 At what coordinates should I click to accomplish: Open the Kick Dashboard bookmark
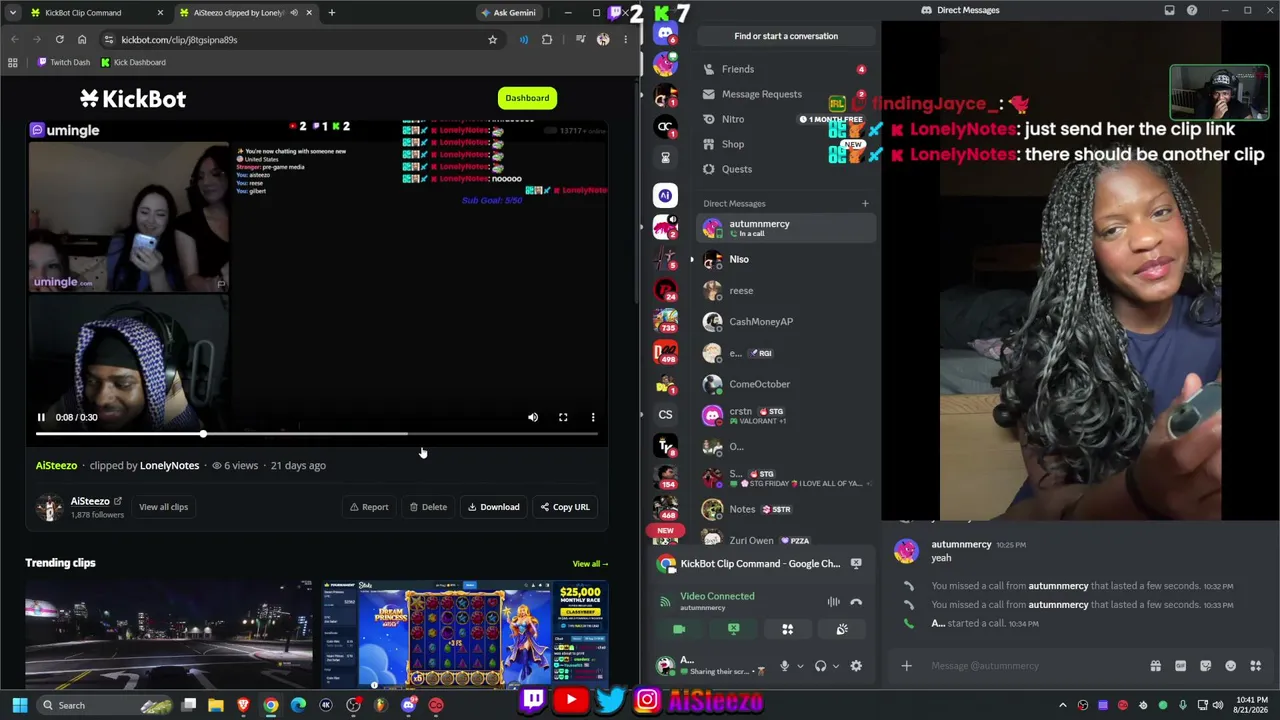pyautogui.click(x=133, y=62)
